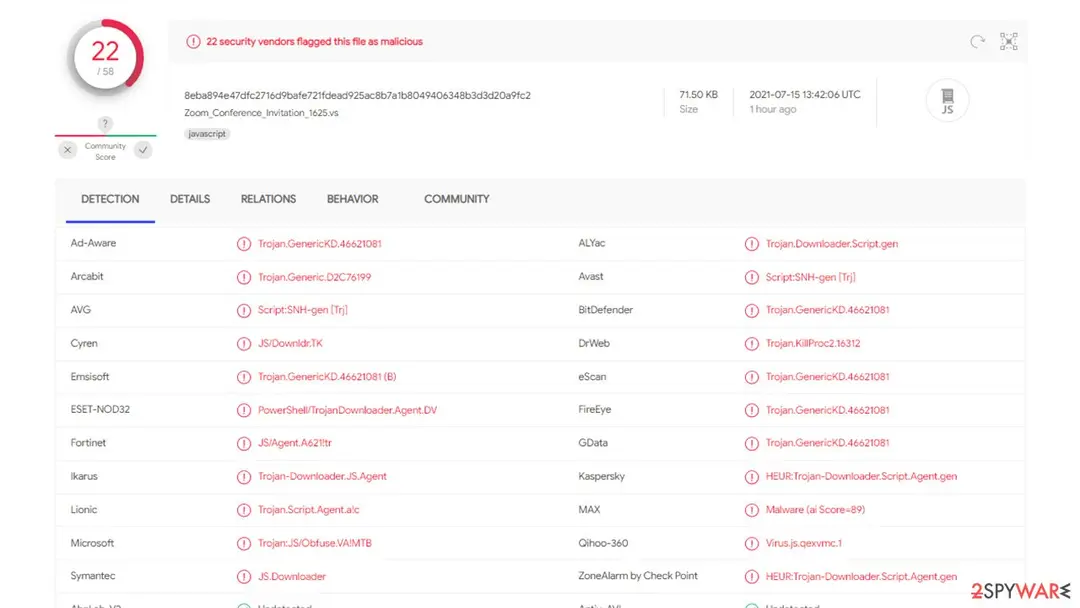Click JS/Downldr.TK detection name
This screenshot has width=1080, height=608.
pos(290,343)
